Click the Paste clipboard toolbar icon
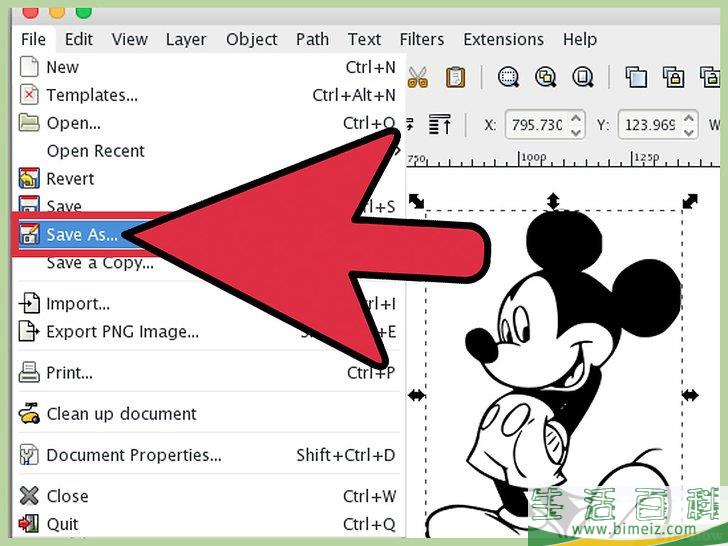 click(455, 78)
